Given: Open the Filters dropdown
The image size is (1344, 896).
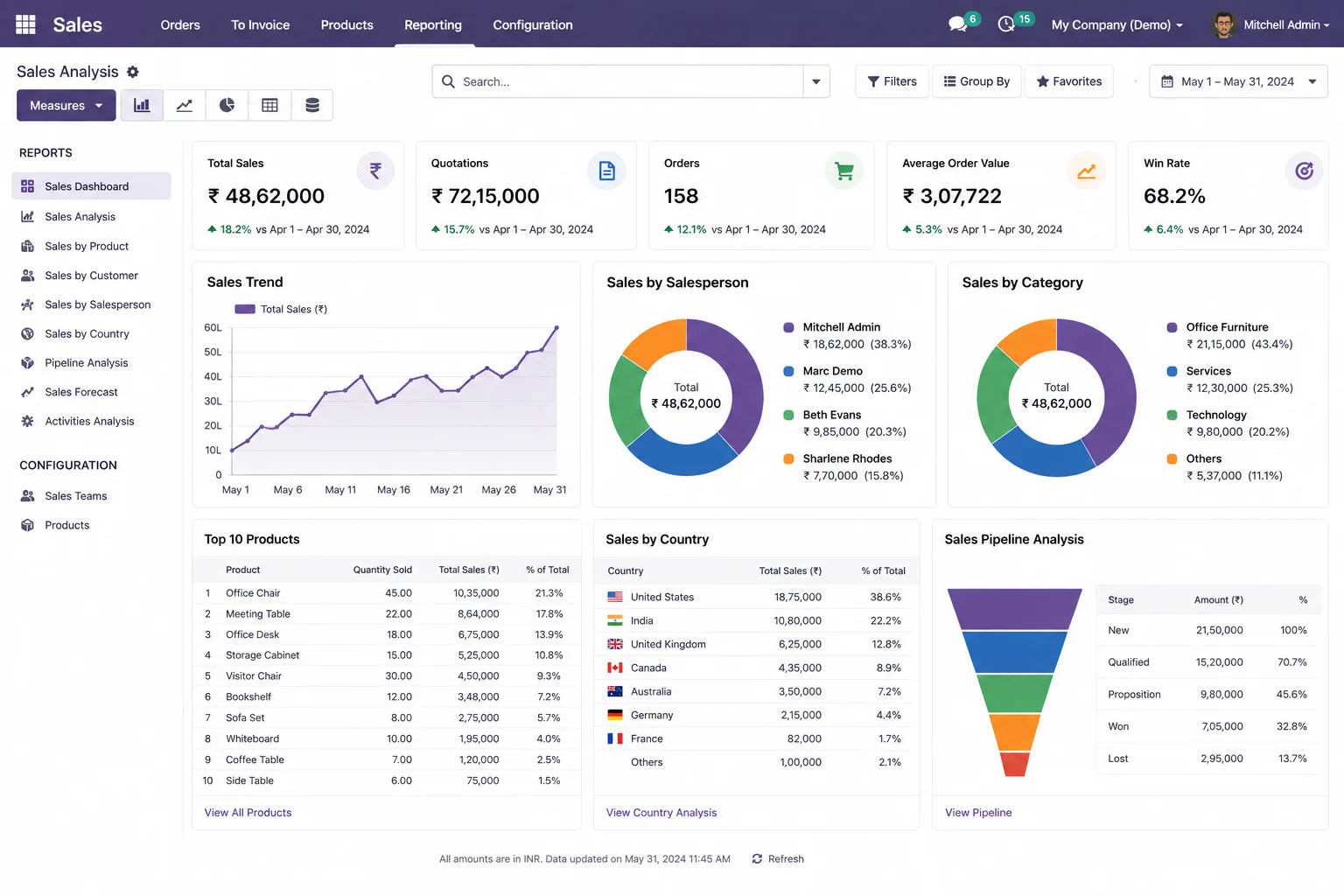Looking at the screenshot, I should click(x=892, y=81).
